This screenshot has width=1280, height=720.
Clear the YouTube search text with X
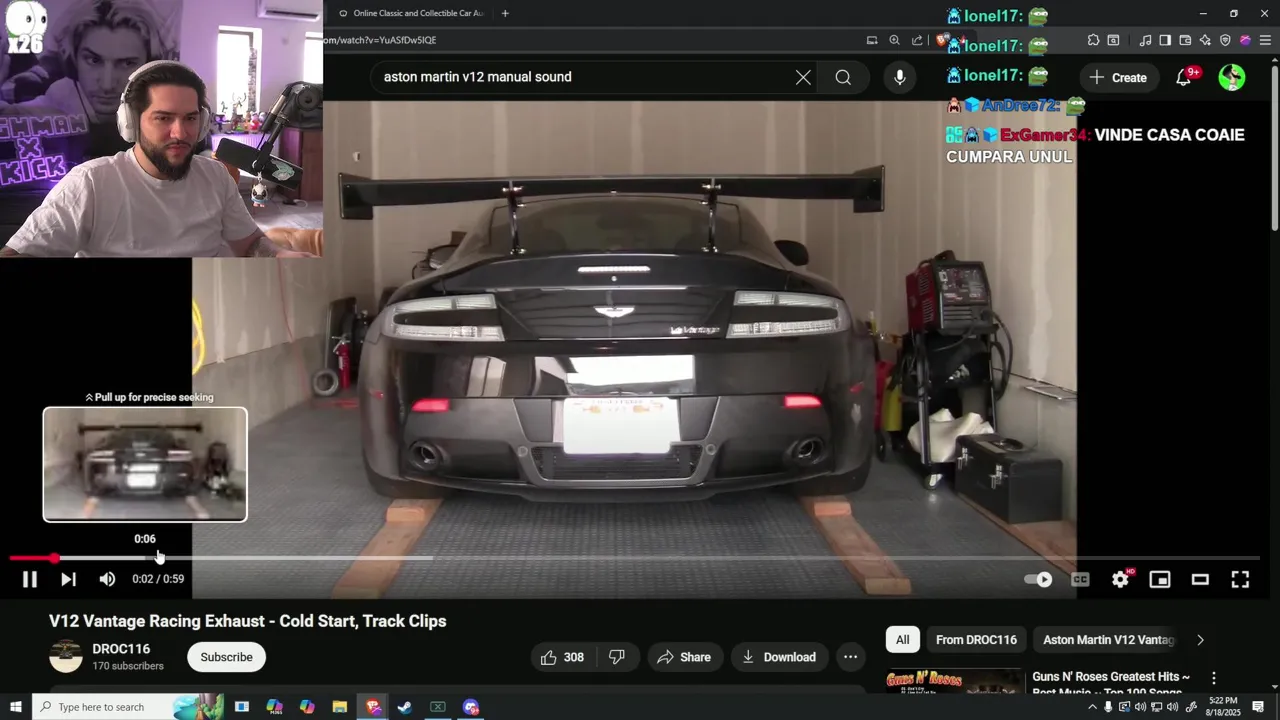[803, 77]
